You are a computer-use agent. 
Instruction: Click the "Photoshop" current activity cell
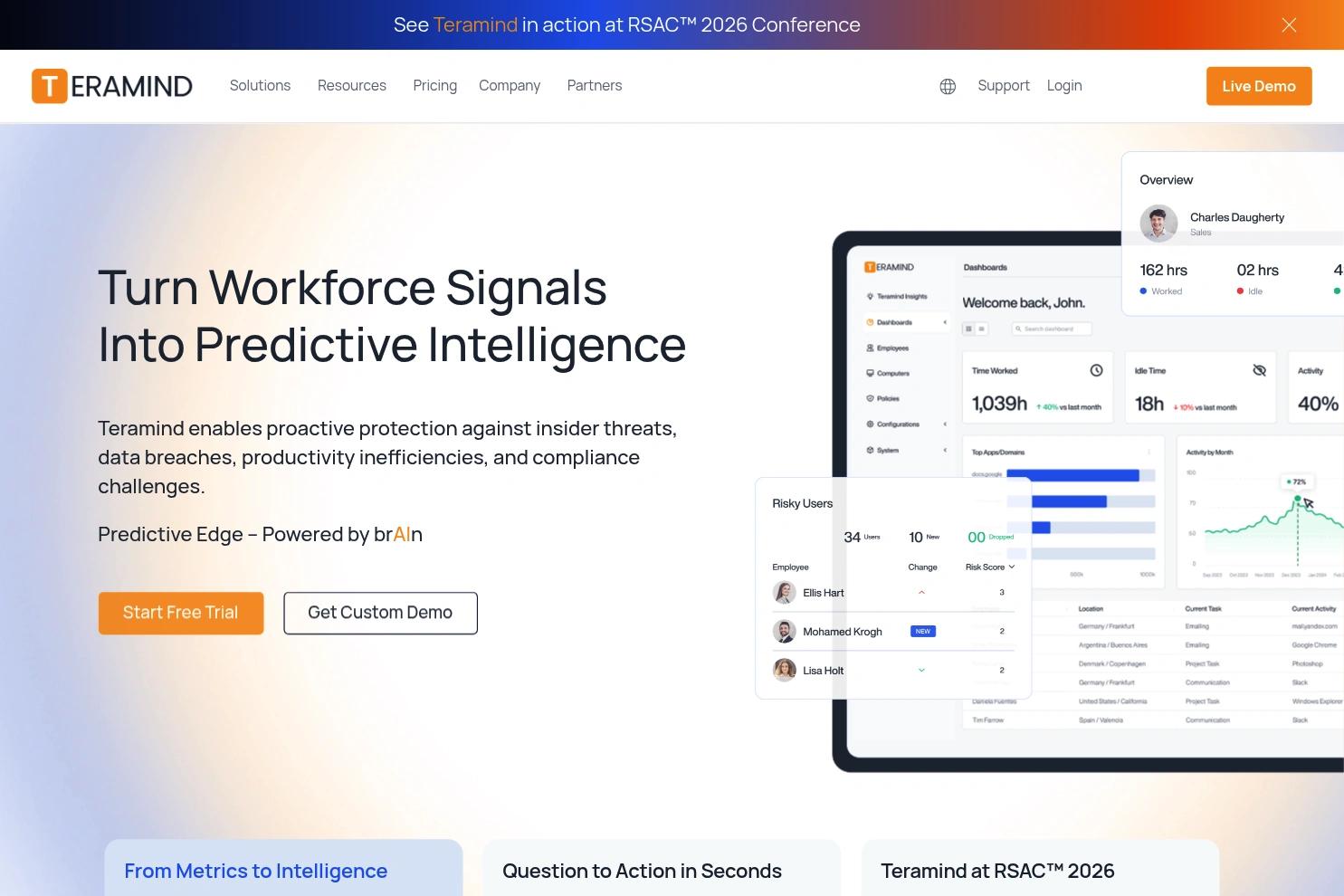(x=1307, y=663)
